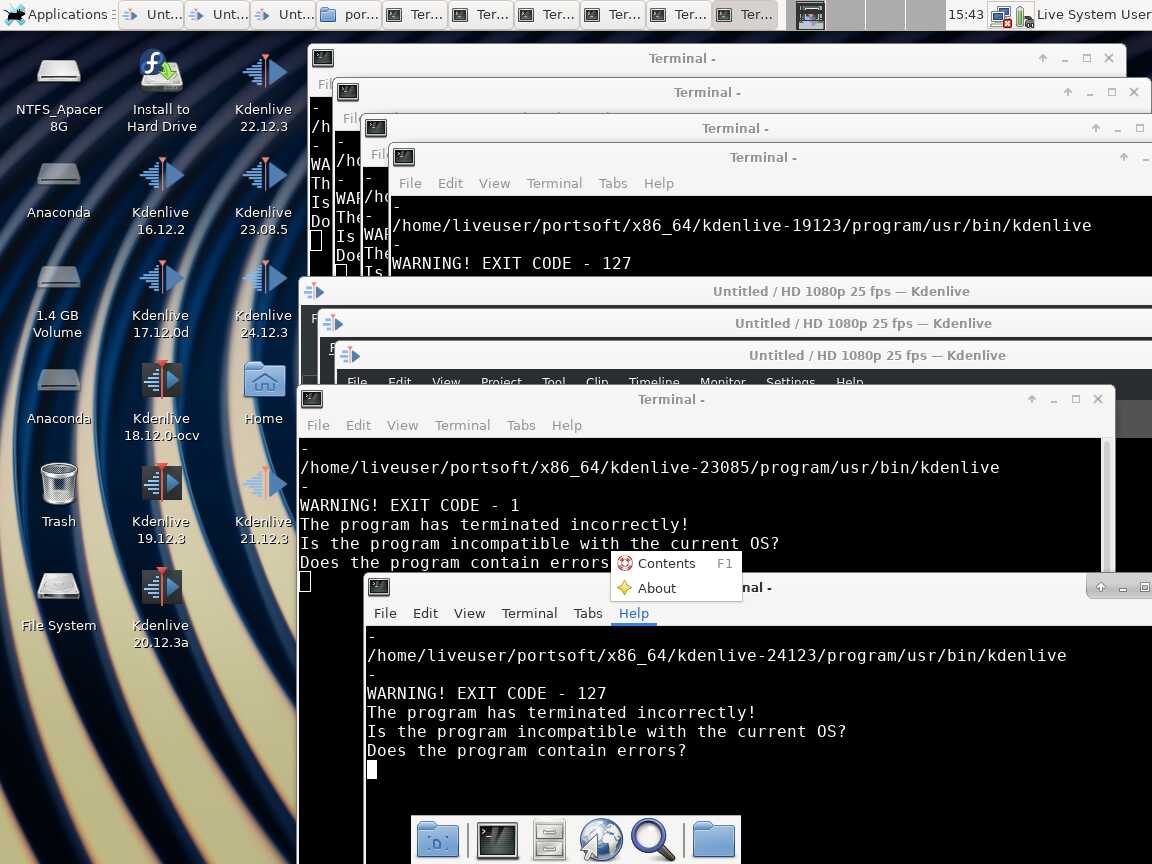This screenshot has height=864, width=1152.
Task: Select the Kdenlive 18.12.0-ocv desktop icon
Action: click(x=161, y=381)
